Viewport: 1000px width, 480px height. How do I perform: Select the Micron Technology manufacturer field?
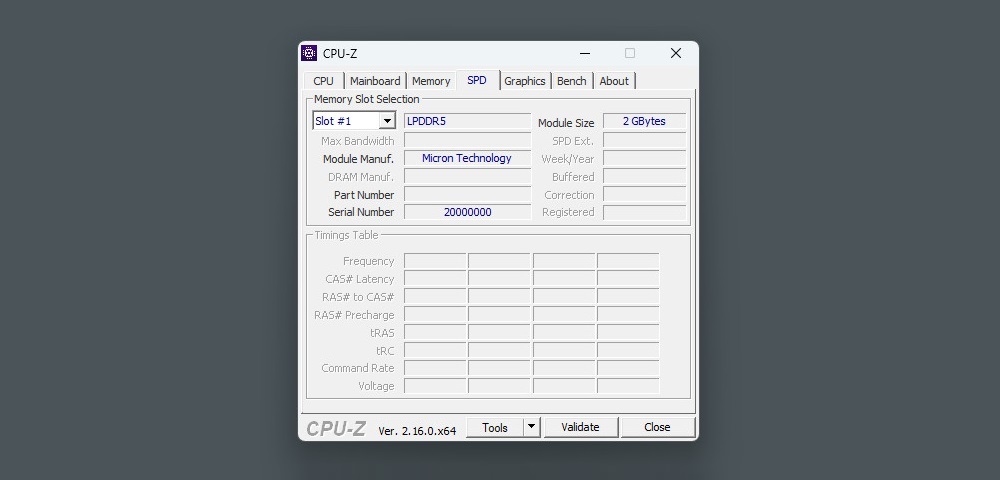point(467,158)
